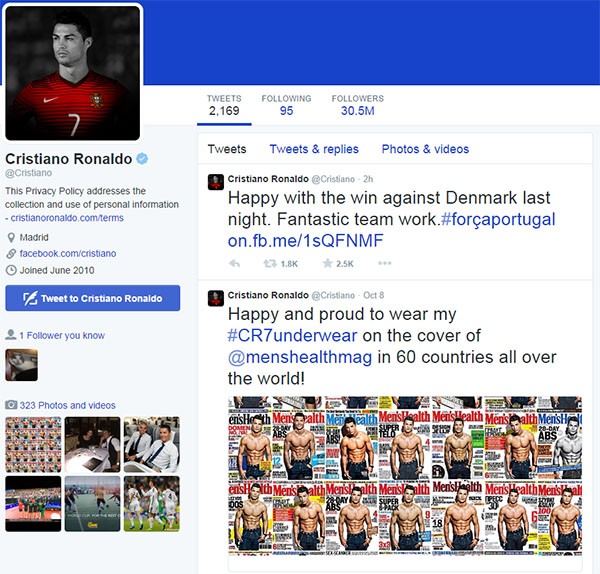Open the large profile picture
The image size is (600, 574).
[x=73, y=73]
